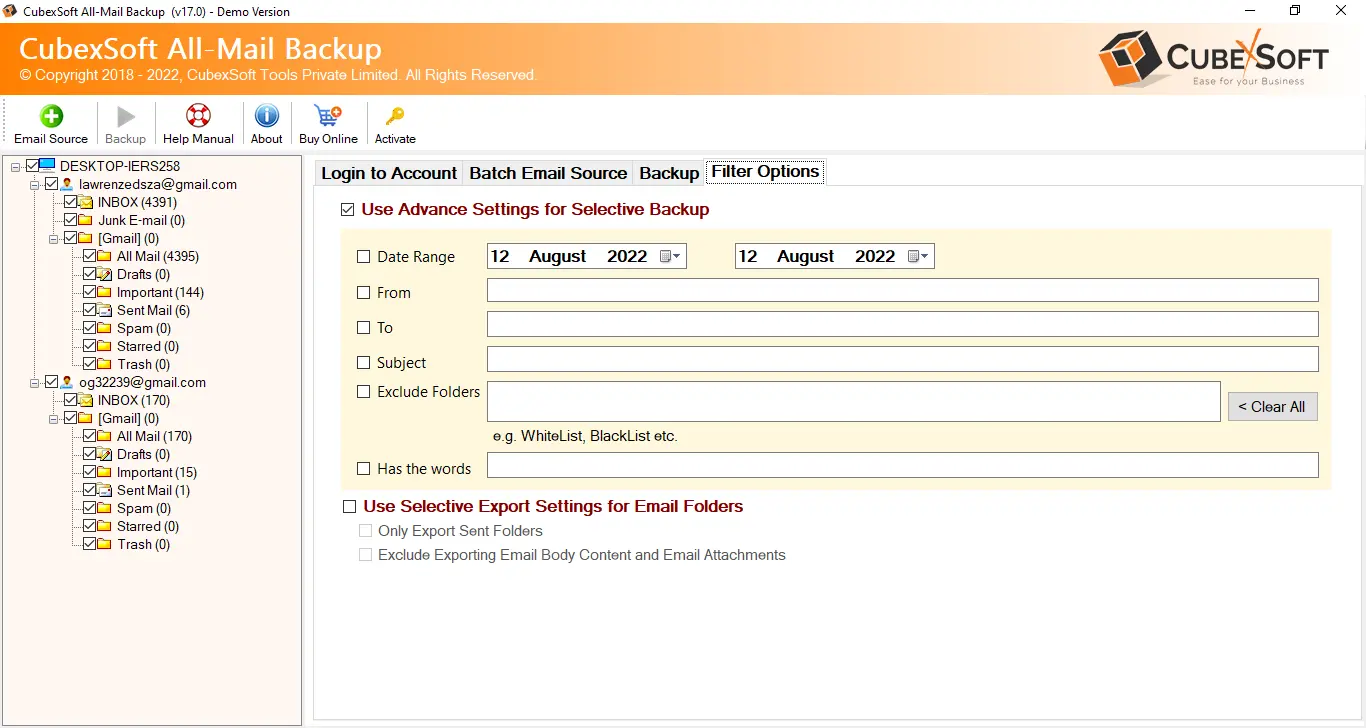Click folder icon of INBOX (170)

tap(86, 400)
